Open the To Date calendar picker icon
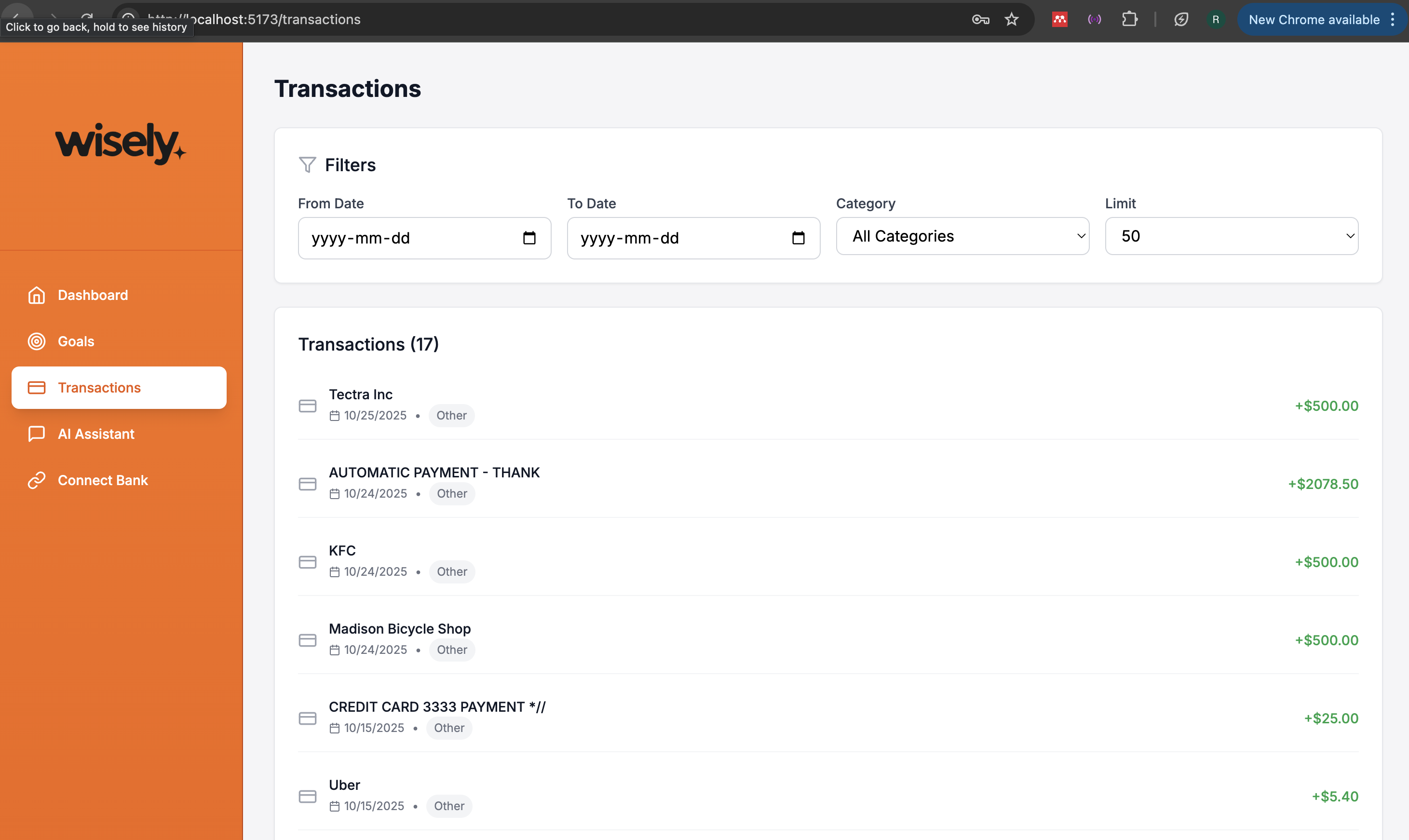 coord(798,238)
